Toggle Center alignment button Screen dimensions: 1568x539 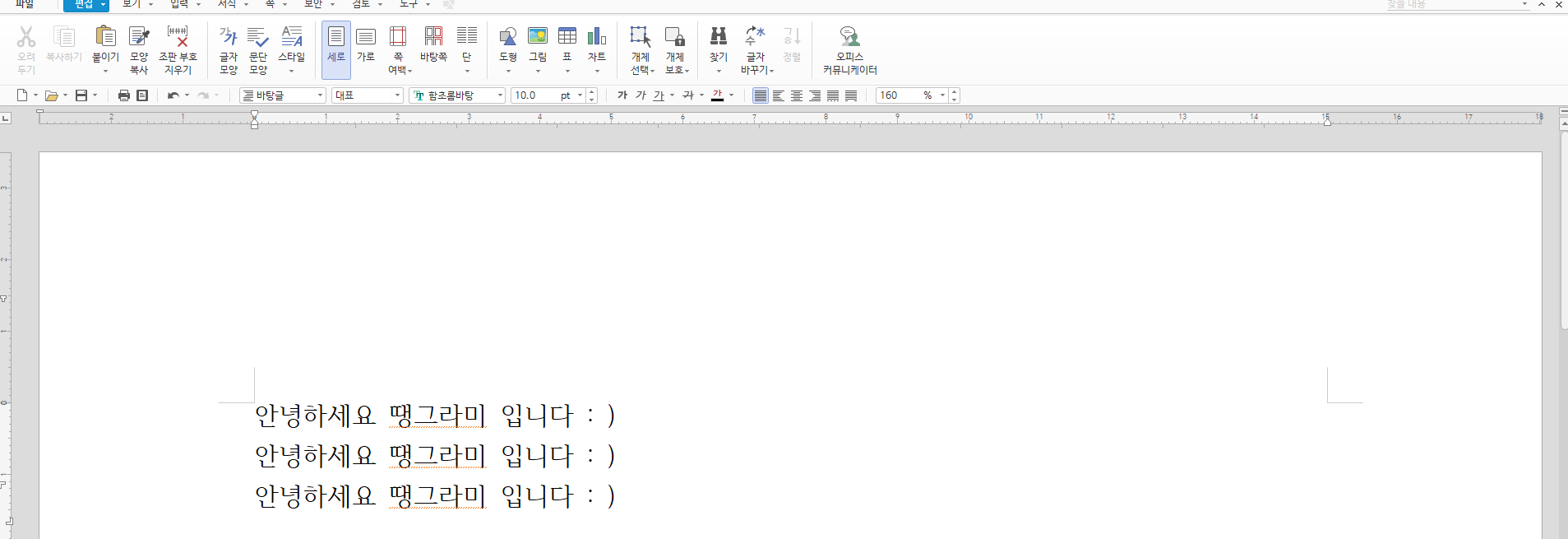pyautogui.click(x=797, y=95)
